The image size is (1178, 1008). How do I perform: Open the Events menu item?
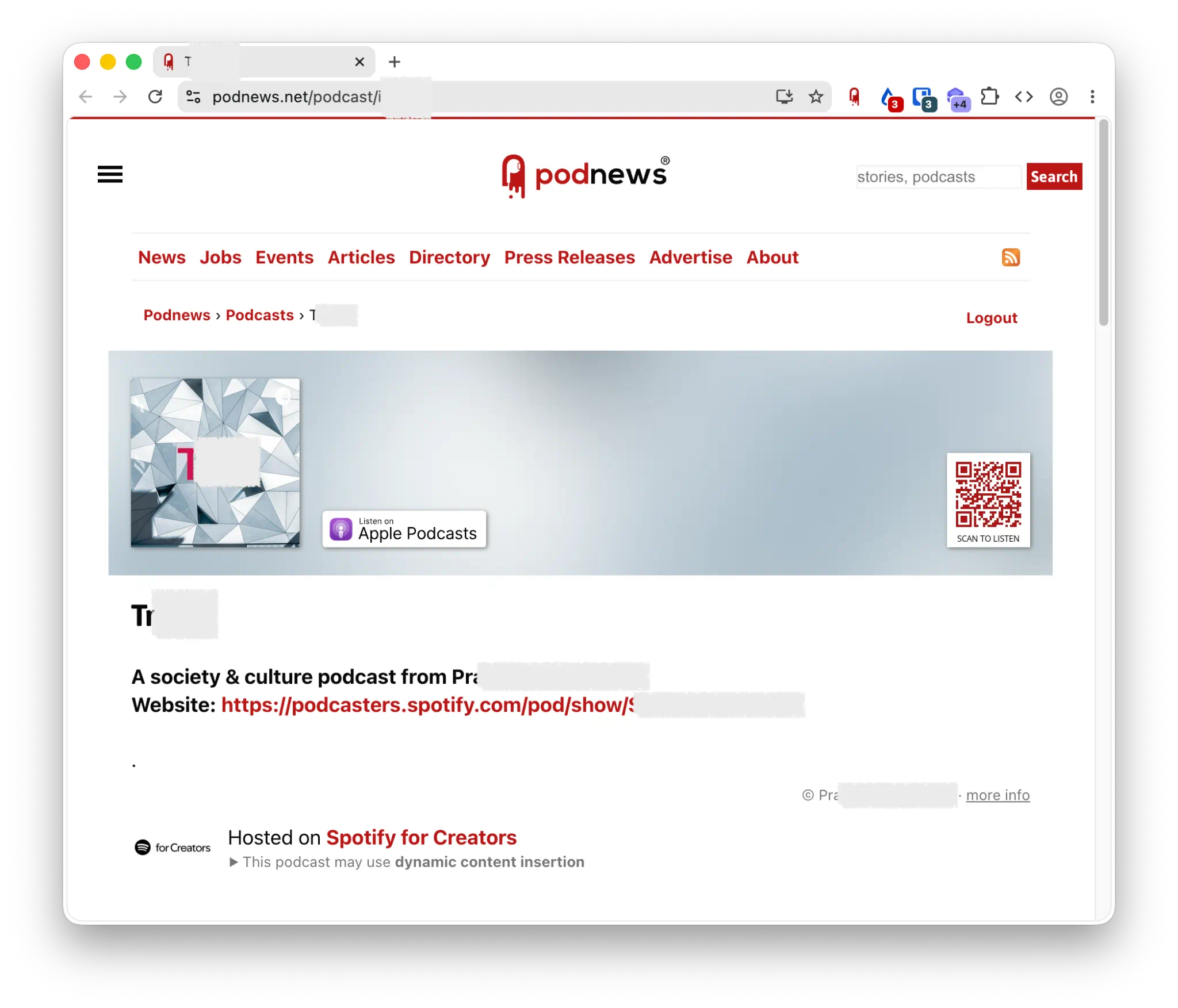click(284, 257)
